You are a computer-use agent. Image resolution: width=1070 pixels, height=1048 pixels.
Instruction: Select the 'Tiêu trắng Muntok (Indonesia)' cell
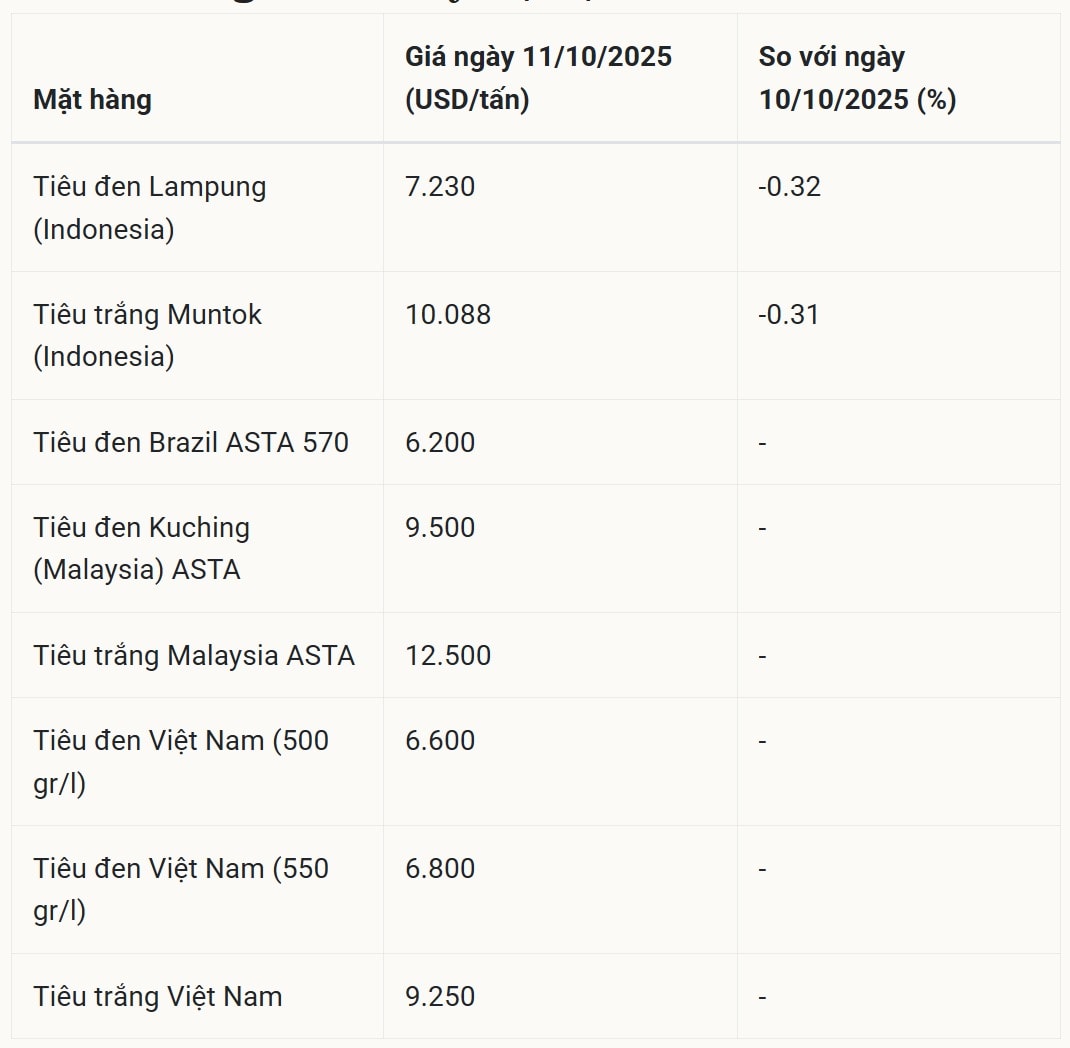click(147, 335)
